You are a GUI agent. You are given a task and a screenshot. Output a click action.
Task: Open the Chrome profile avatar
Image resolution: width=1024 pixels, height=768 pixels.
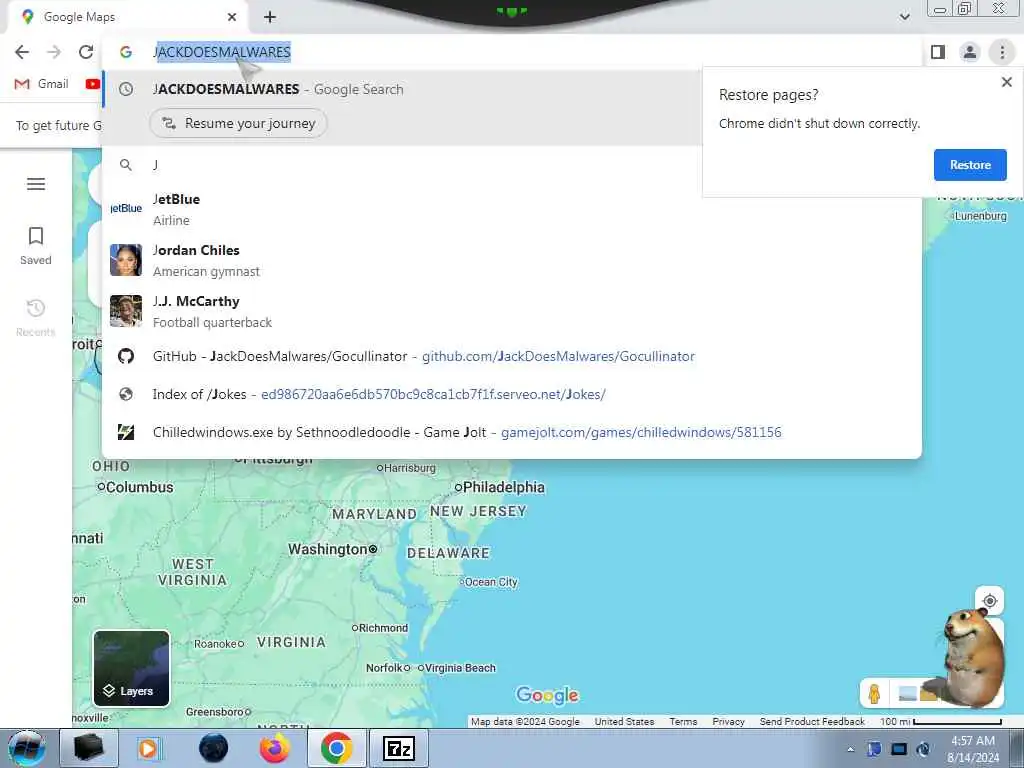pos(970,52)
